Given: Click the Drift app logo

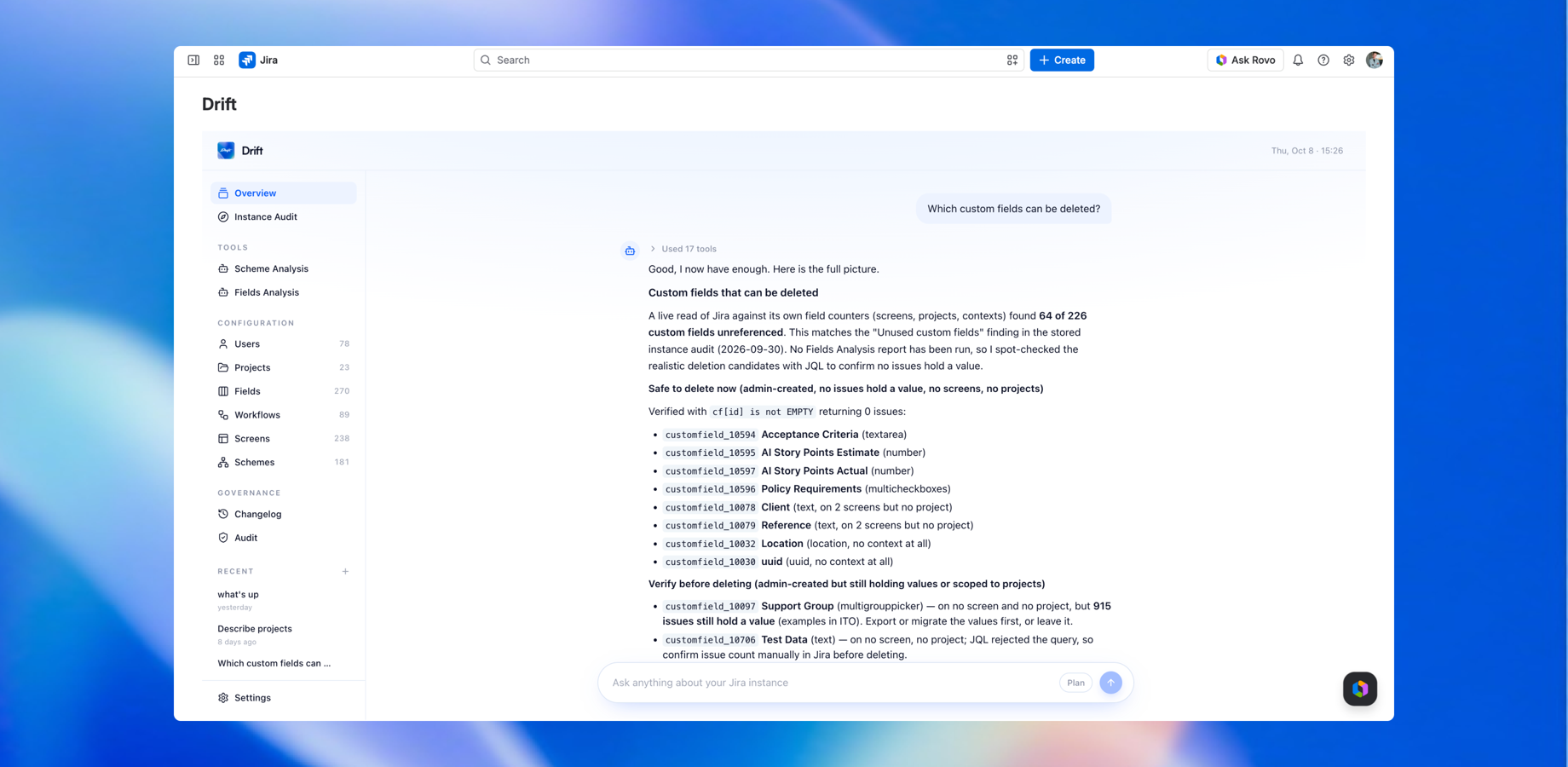Looking at the screenshot, I should click(226, 151).
